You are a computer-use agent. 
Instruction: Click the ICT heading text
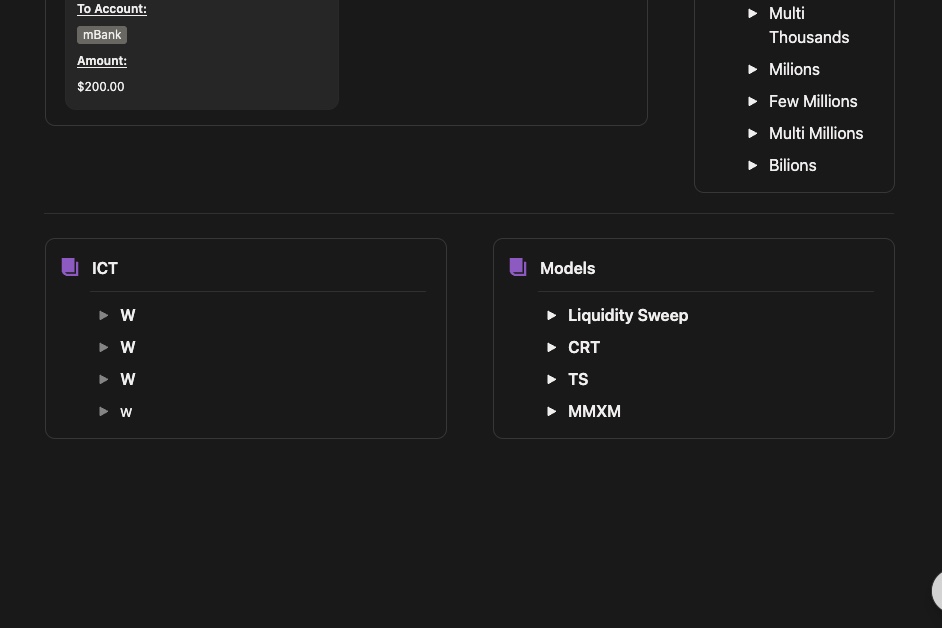click(105, 268)
